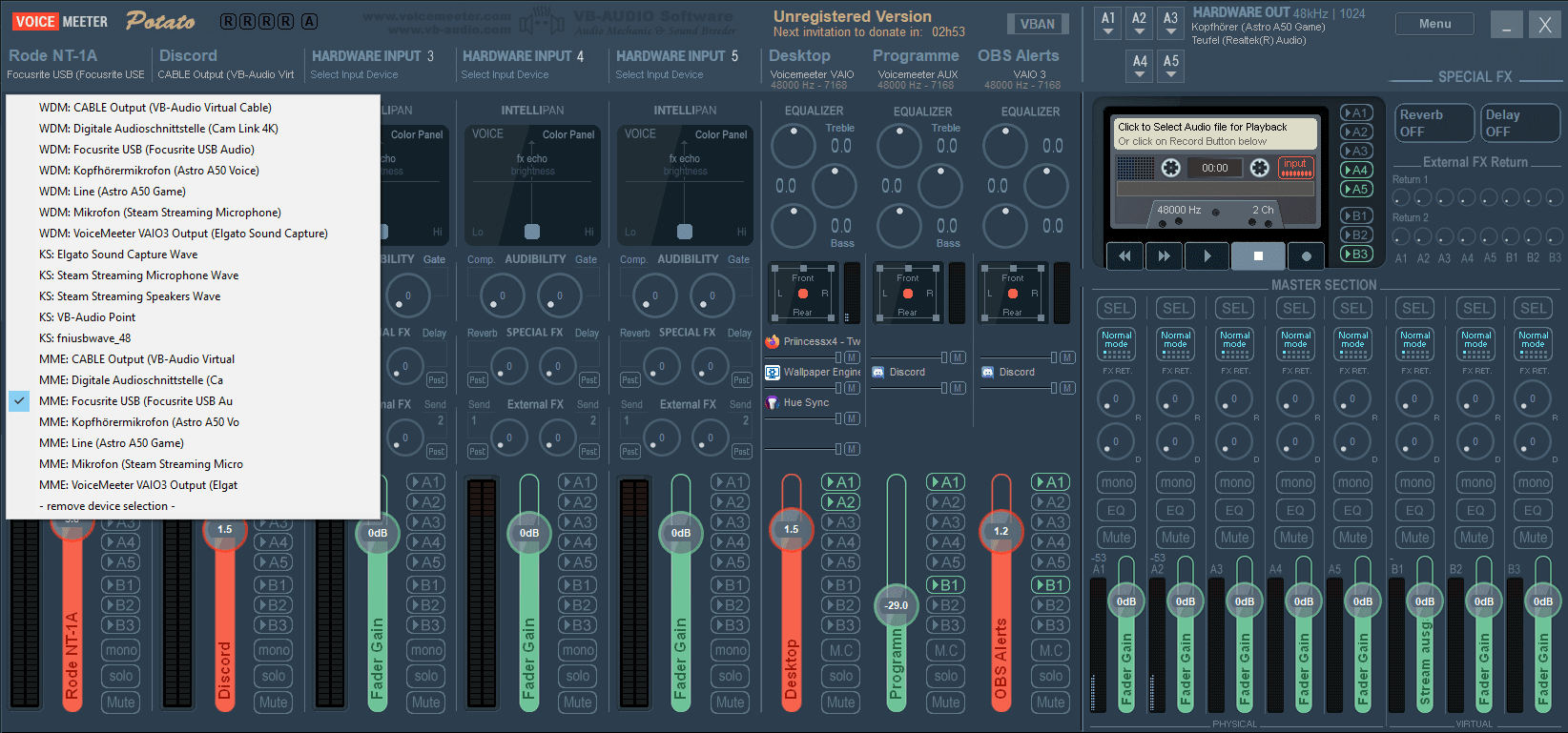Open Hardware Input 3 device selector
The width and height of the screenshot is (1568, 733).
(x=354, y=74)
